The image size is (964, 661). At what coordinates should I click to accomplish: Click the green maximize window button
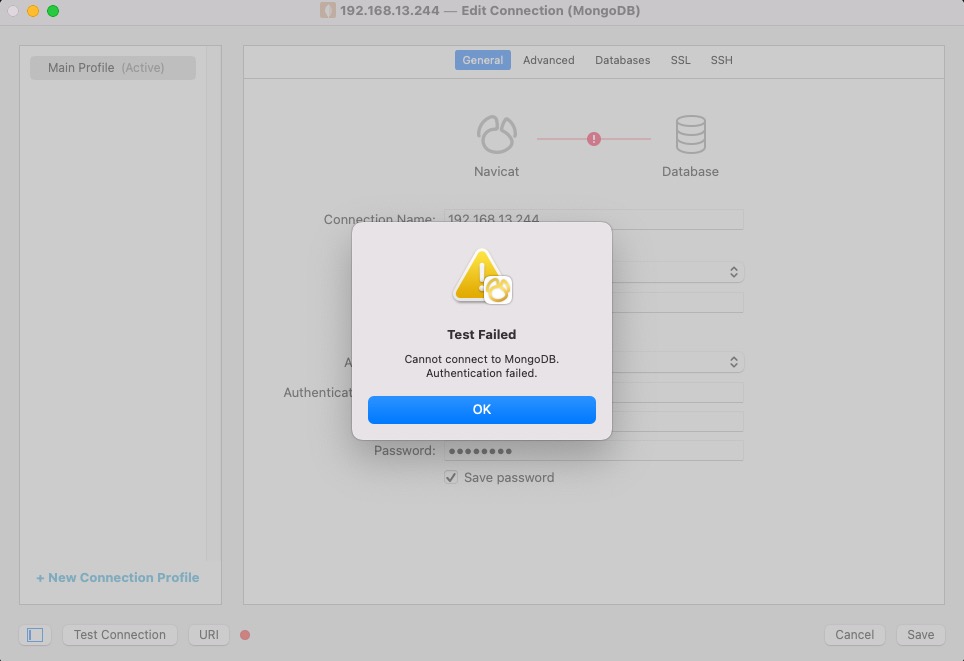[x=53, y=11]
